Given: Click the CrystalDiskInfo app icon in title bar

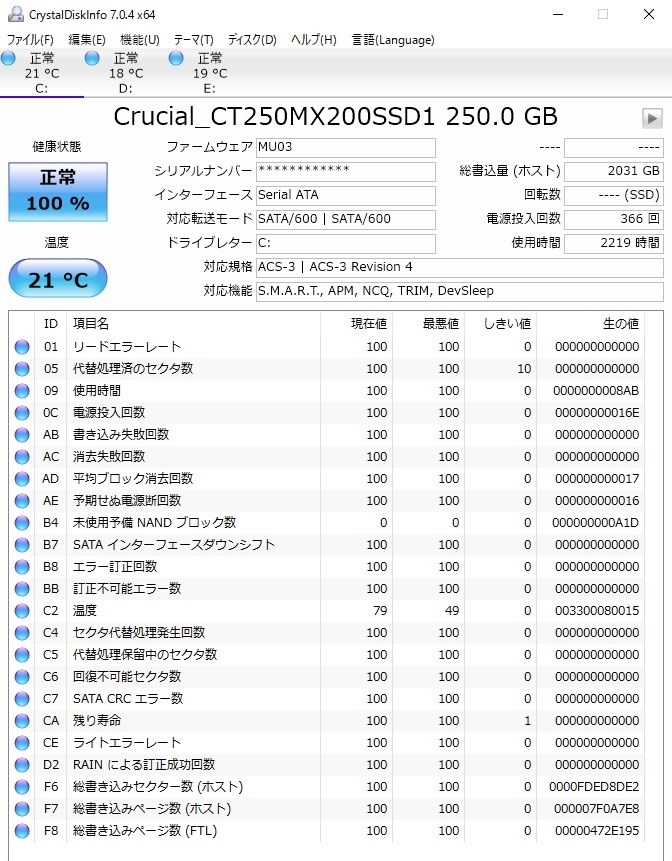Looking at the screenshot, I should point(16,14).
